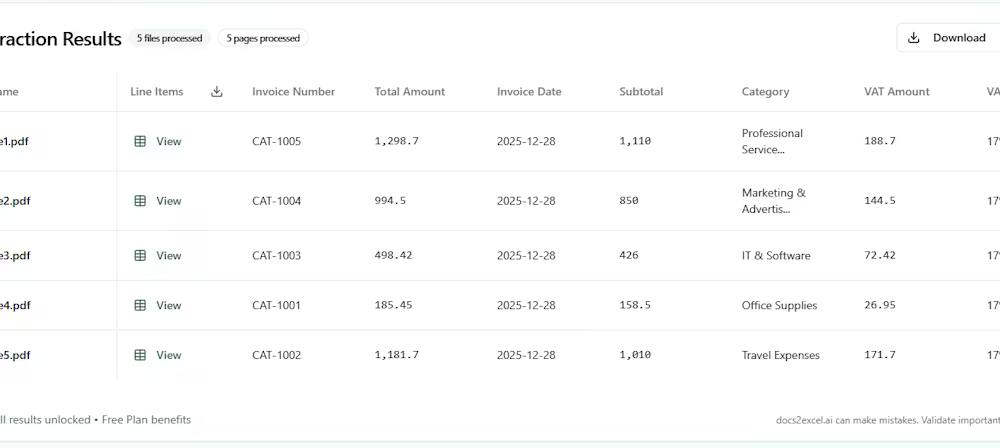Click the '5 pages processed' badge

(263, 39)
